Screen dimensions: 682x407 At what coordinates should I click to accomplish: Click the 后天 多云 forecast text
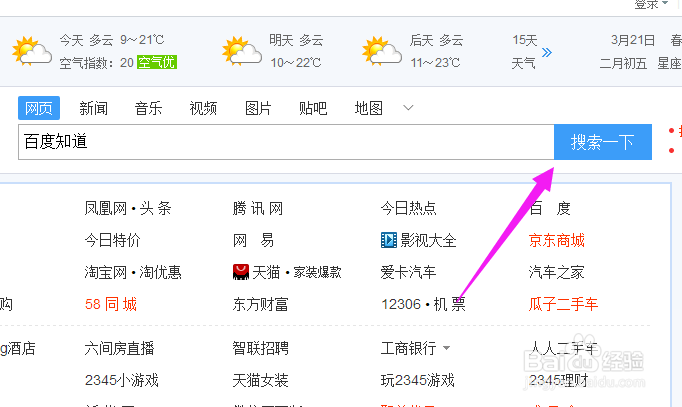click(436, 40)
